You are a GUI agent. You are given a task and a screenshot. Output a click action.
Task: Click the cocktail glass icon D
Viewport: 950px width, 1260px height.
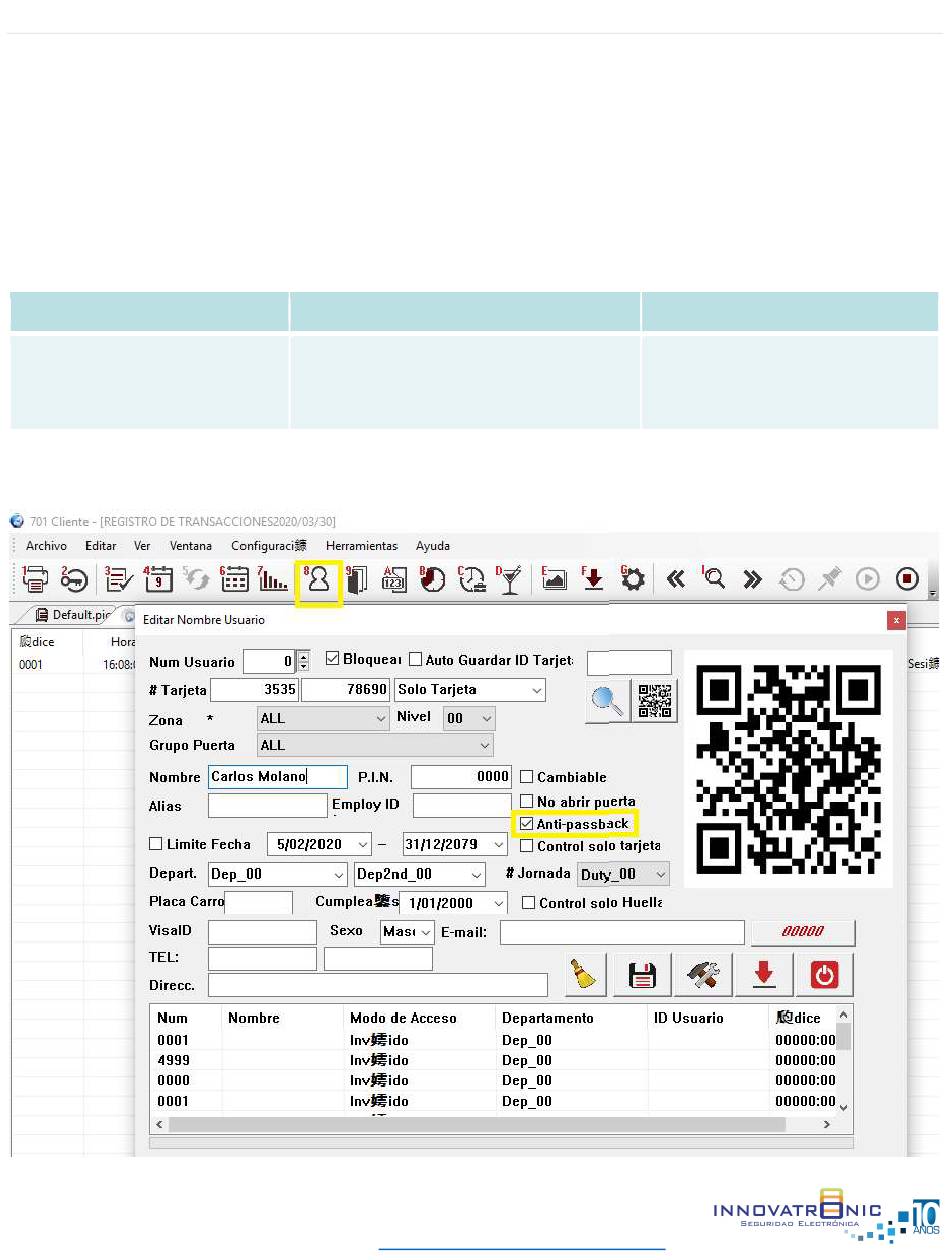click(x=509, y=580)
